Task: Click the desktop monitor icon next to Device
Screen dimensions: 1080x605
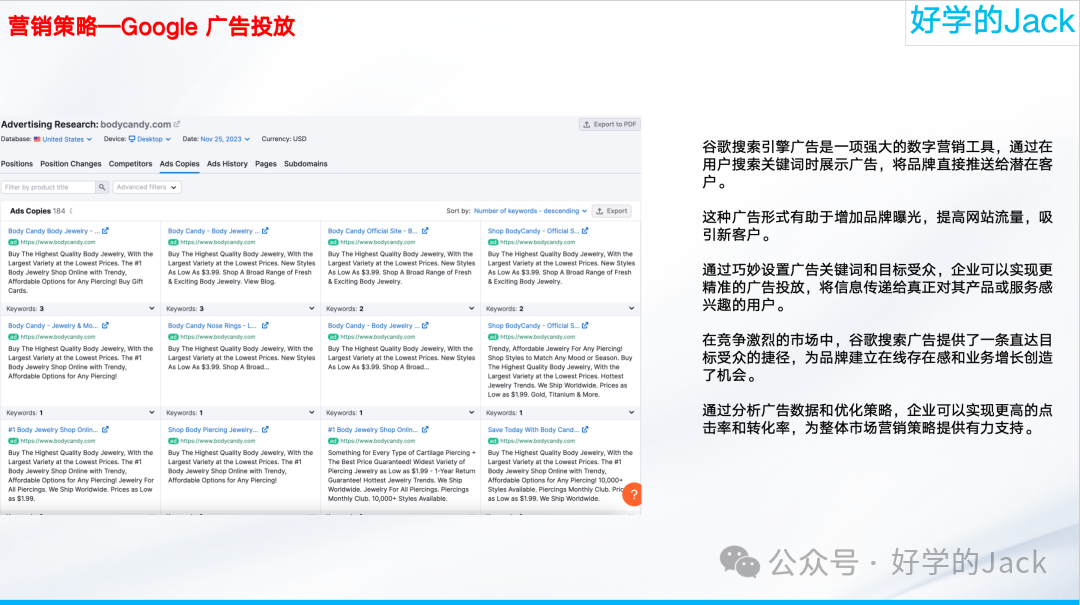Action: [131, 137]
